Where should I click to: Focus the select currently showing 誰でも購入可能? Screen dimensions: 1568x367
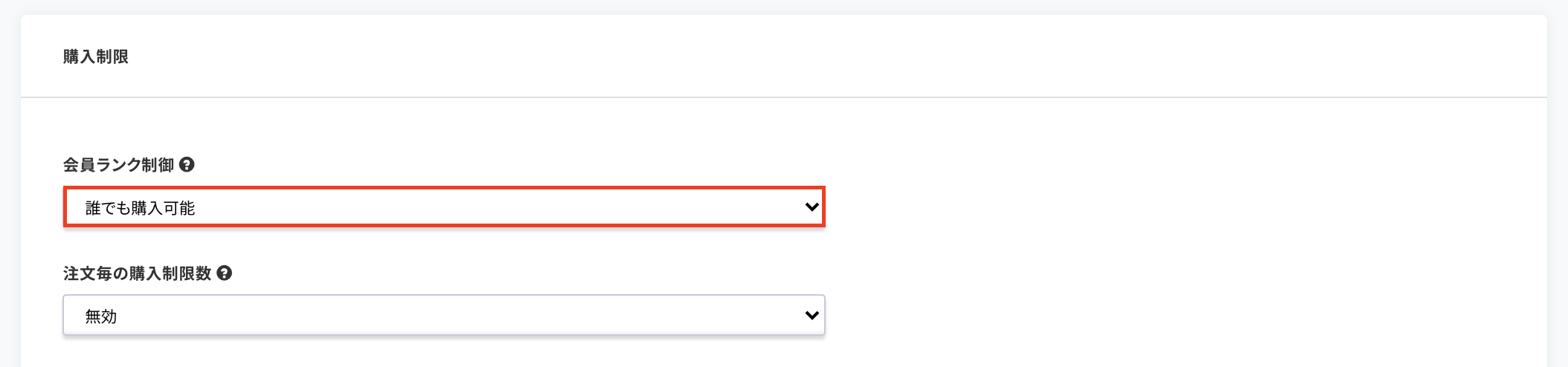click(444, 207)
